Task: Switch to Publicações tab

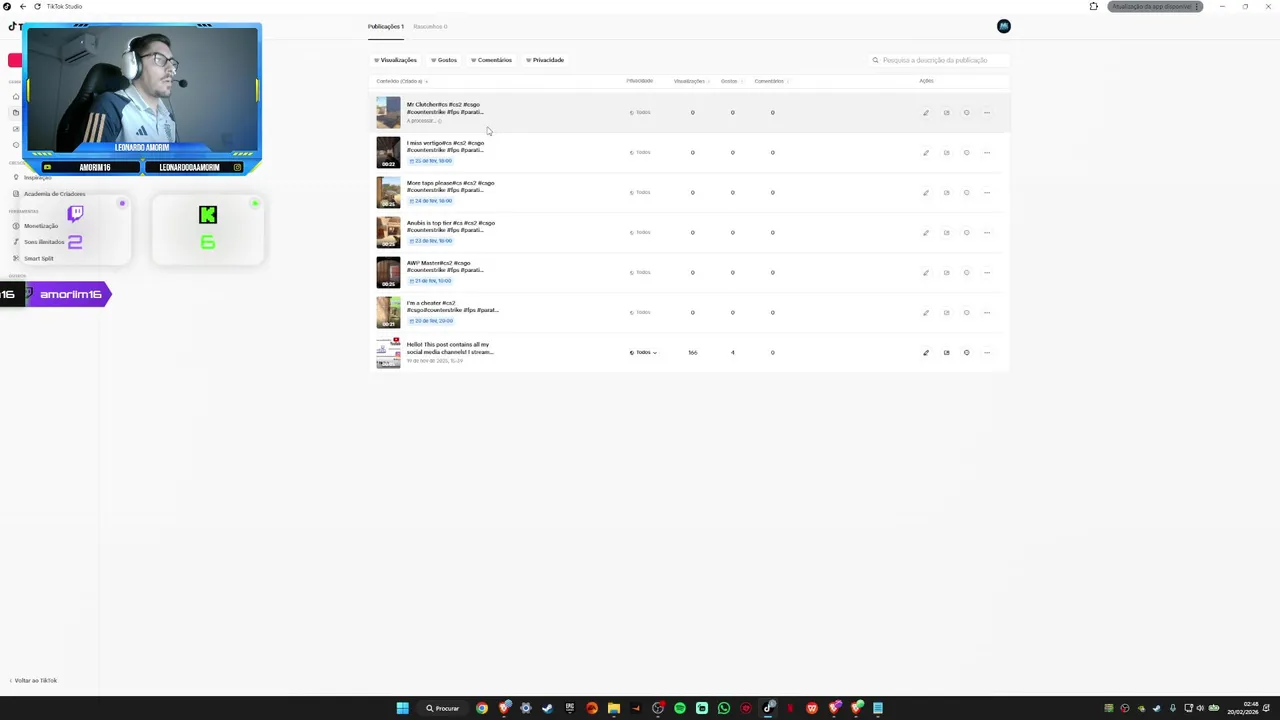Action: click(x=386, y=27)
